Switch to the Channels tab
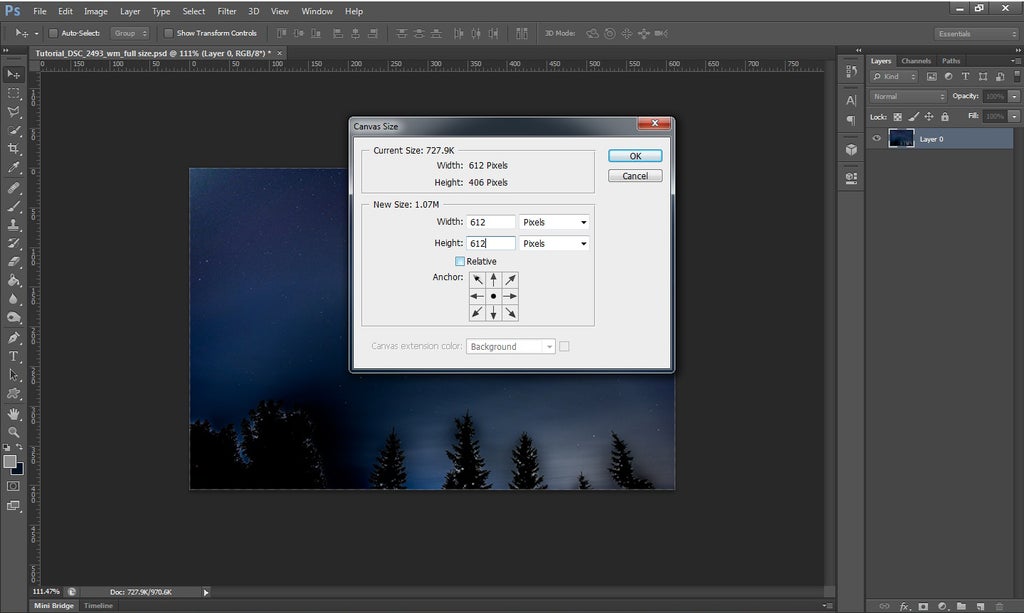Image resolution: width=1024 pixels, height=613 pixels. (x=916, y=61)
